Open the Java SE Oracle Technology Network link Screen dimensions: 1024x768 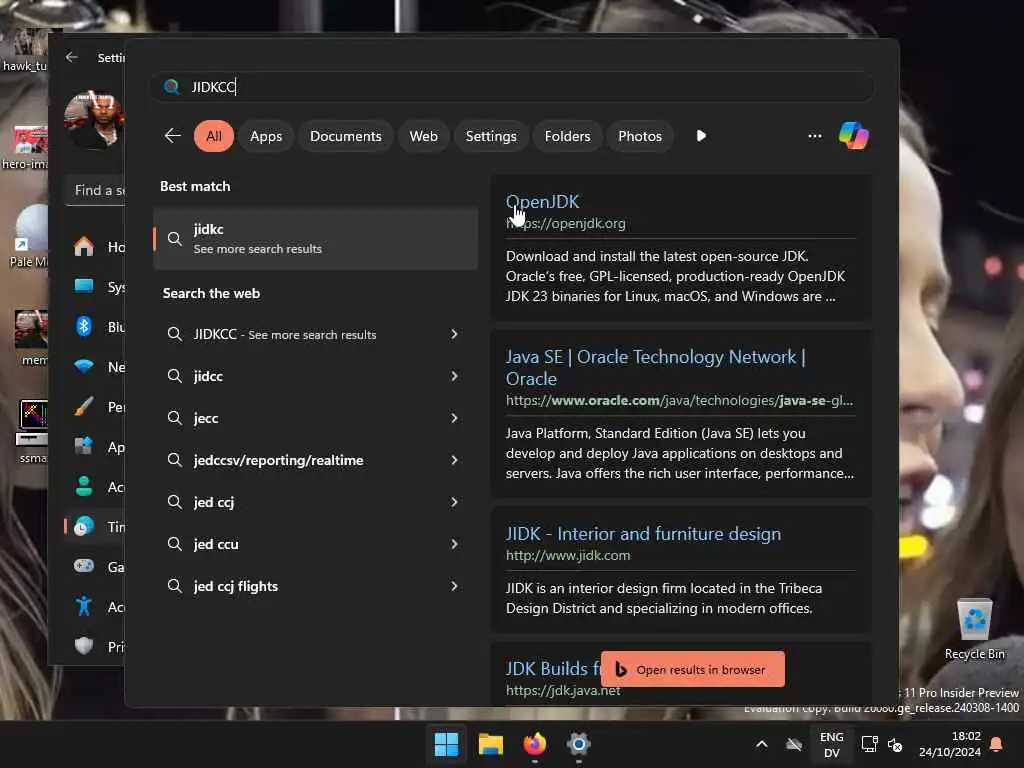(x=656, y=368)
